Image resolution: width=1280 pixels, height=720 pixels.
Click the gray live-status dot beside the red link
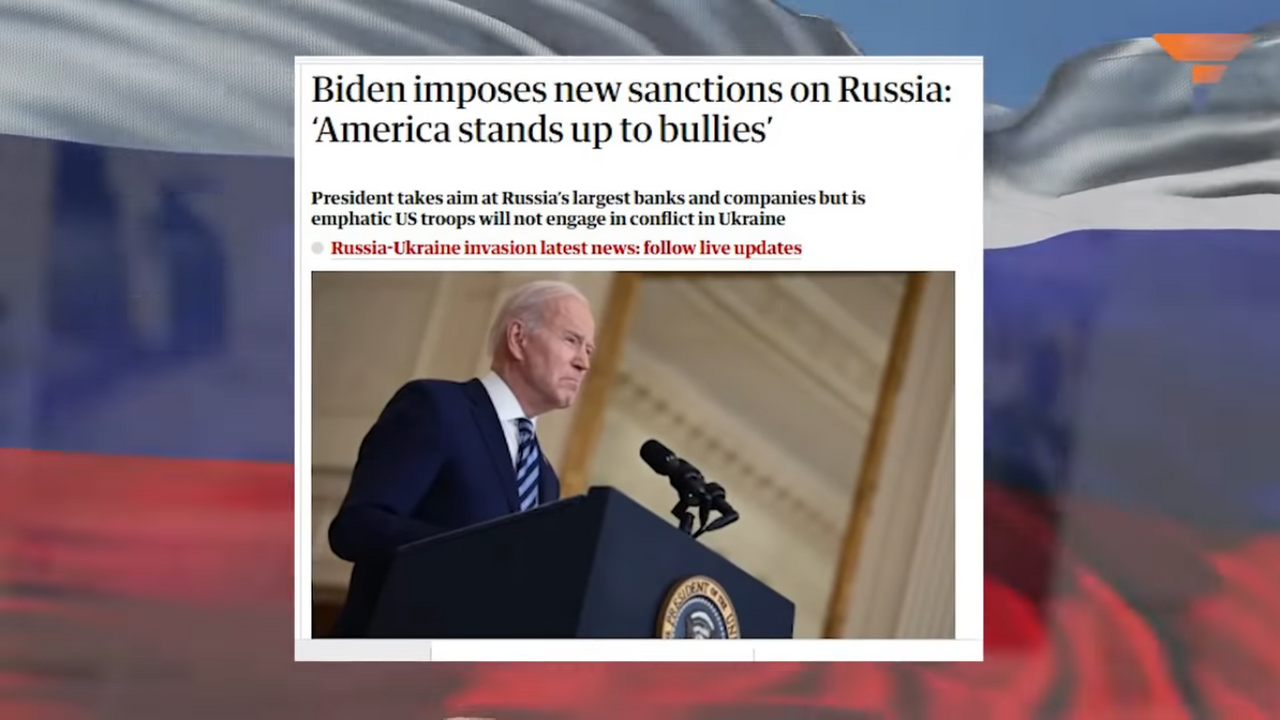317,249
